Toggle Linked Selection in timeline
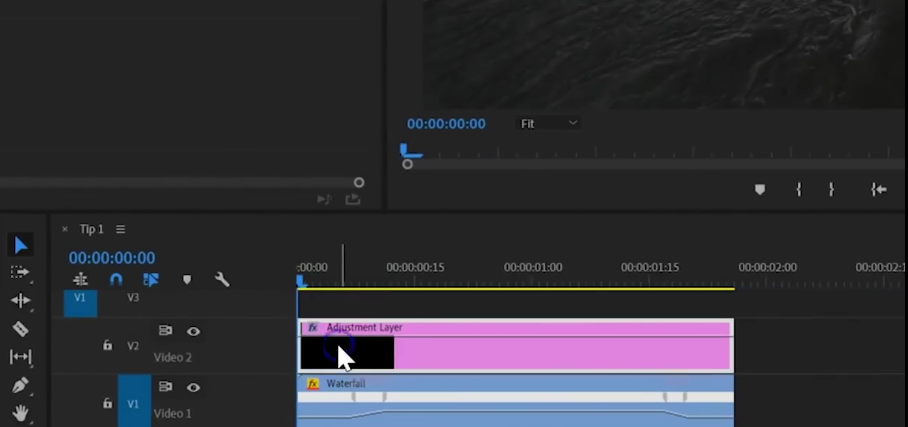This screenshot has width=908, height=427. [x=151, y=280]
